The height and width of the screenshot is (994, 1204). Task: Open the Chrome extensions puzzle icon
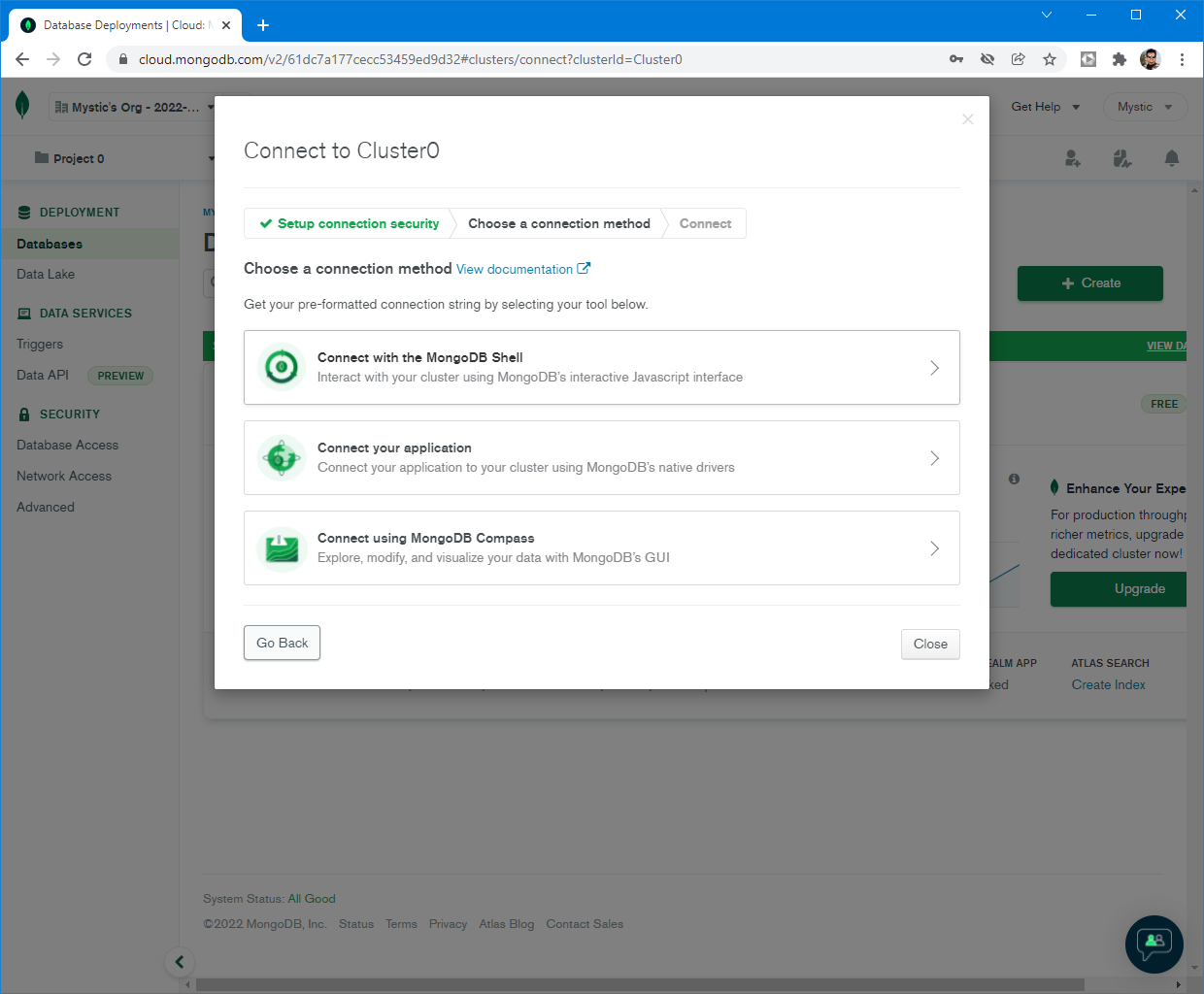point(1120,59)
